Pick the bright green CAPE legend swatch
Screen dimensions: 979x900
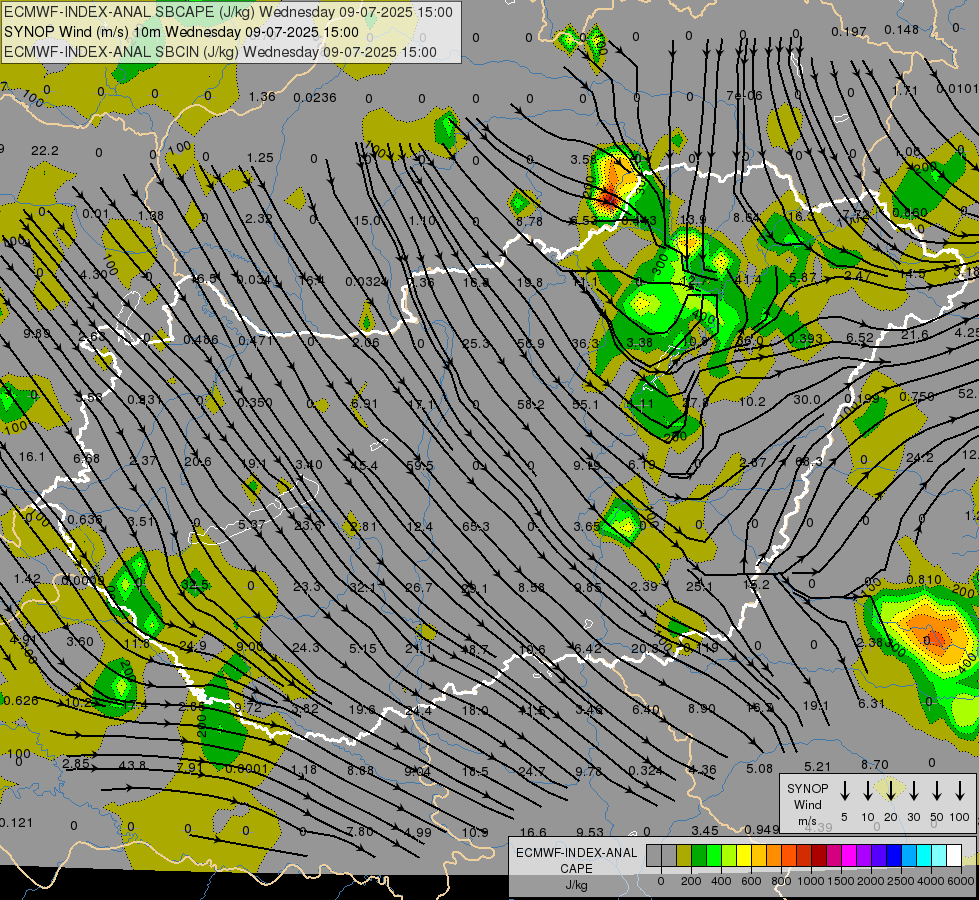coord(714,856)
